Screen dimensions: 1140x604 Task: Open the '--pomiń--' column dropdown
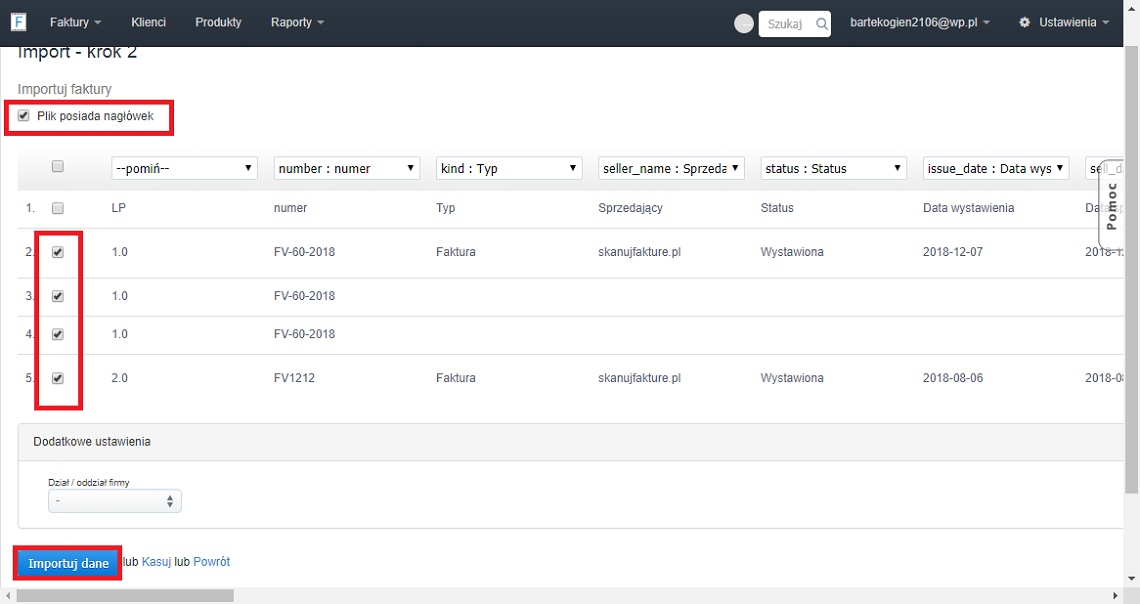(x=184, y=168)
